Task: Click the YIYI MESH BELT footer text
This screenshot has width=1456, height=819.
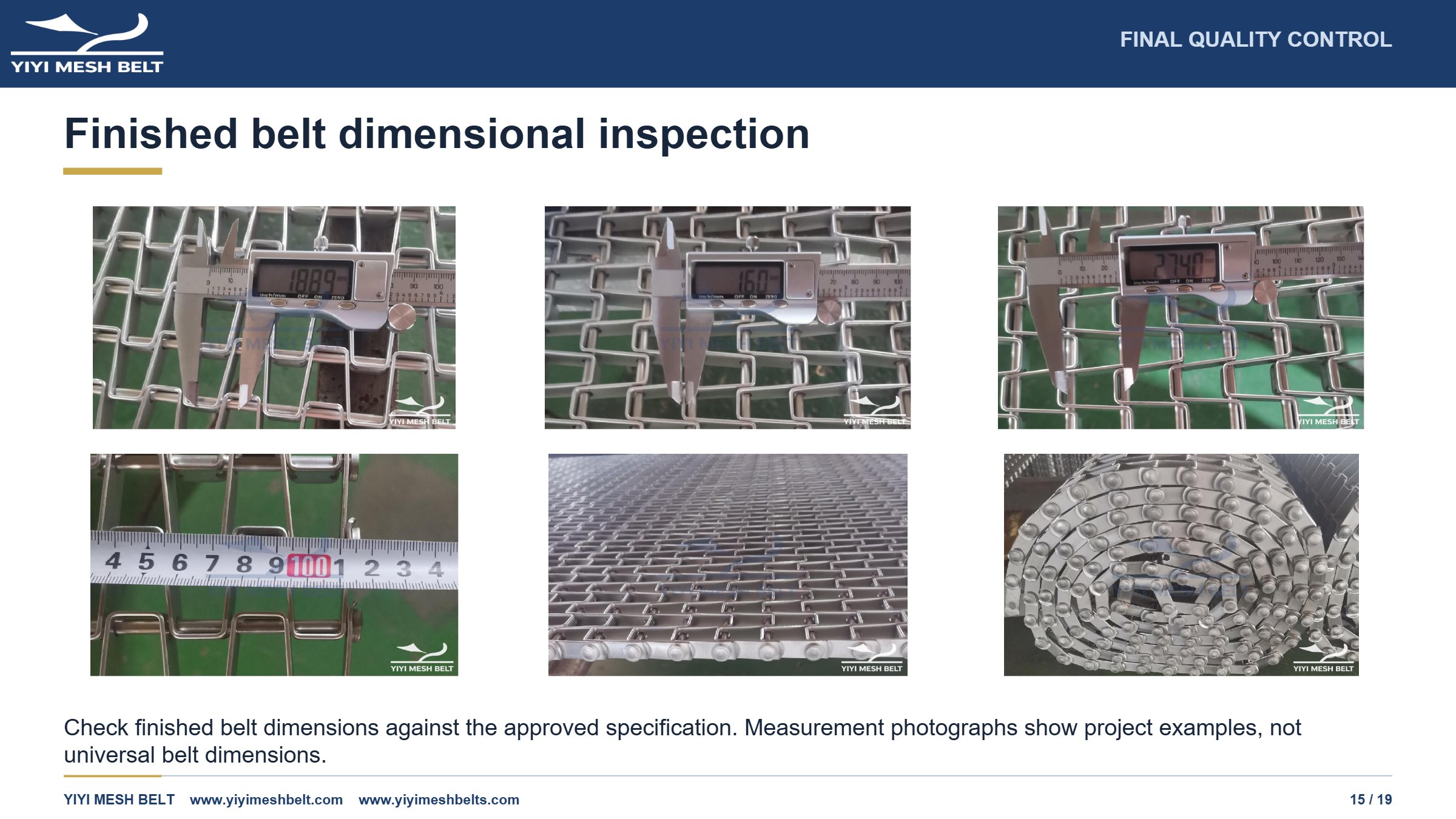Action: [119, 800]
